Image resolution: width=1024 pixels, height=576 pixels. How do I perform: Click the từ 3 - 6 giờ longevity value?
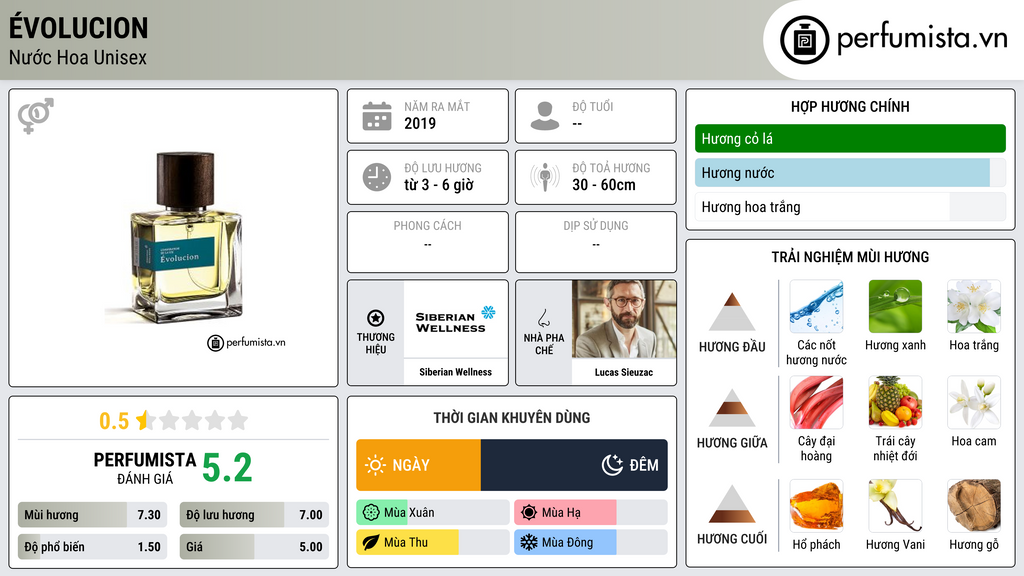[x=438, y=185]
